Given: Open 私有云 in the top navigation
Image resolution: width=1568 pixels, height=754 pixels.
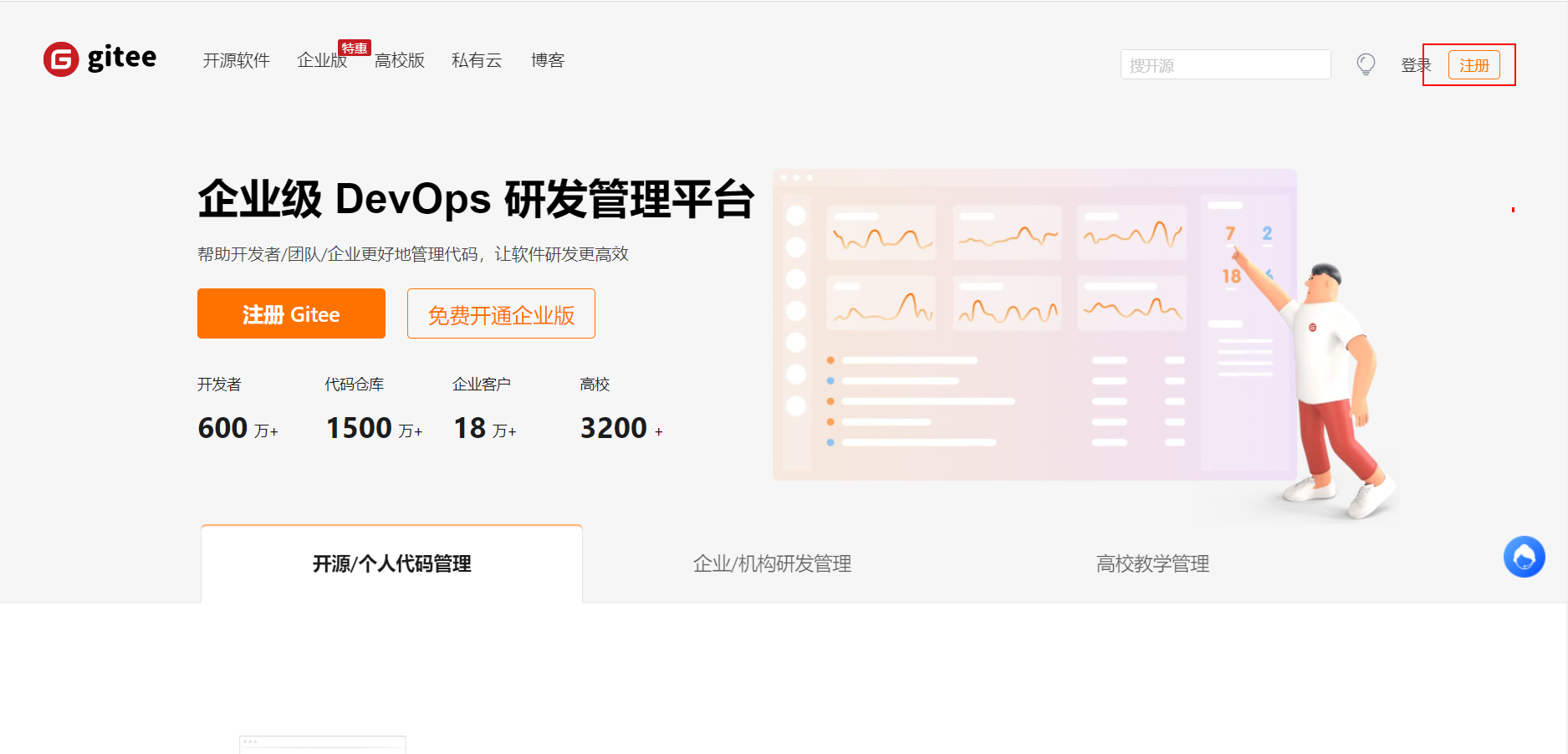Looking at the screenshot, I should (x=477, y=60).
